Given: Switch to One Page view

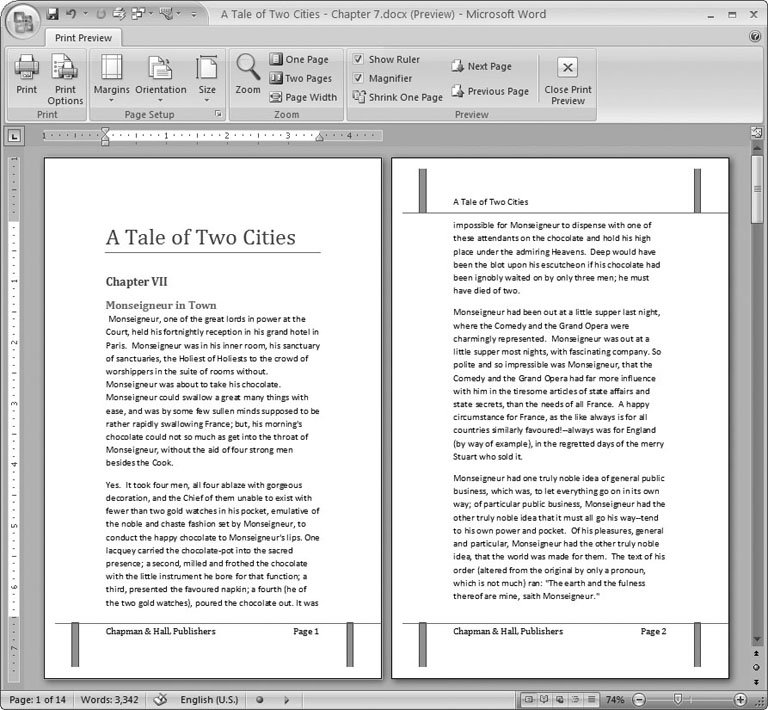Looking at the screenshot, I should [x=298, y=60].
